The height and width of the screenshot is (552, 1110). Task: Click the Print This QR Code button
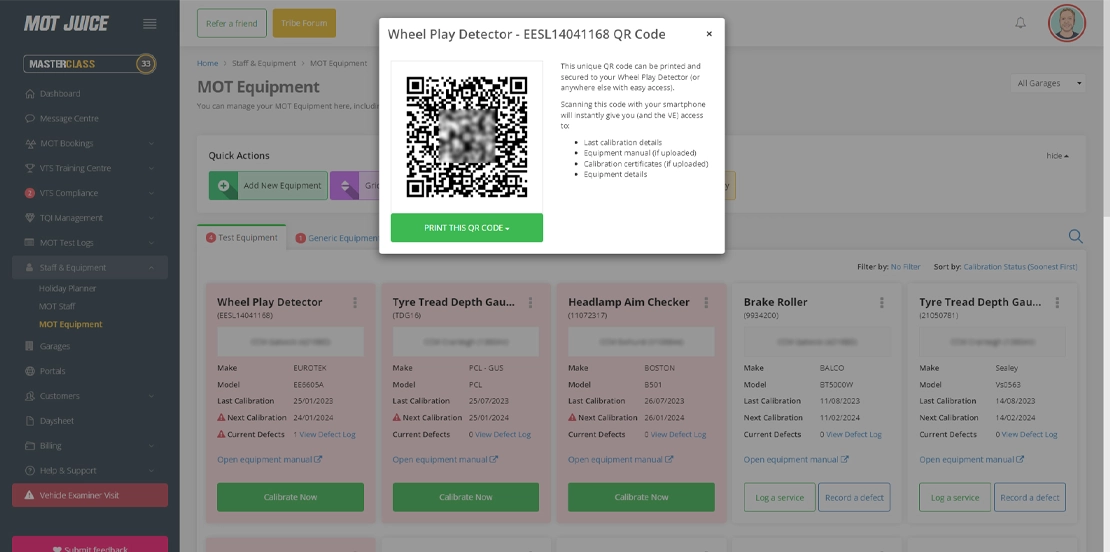pos(467,228)
